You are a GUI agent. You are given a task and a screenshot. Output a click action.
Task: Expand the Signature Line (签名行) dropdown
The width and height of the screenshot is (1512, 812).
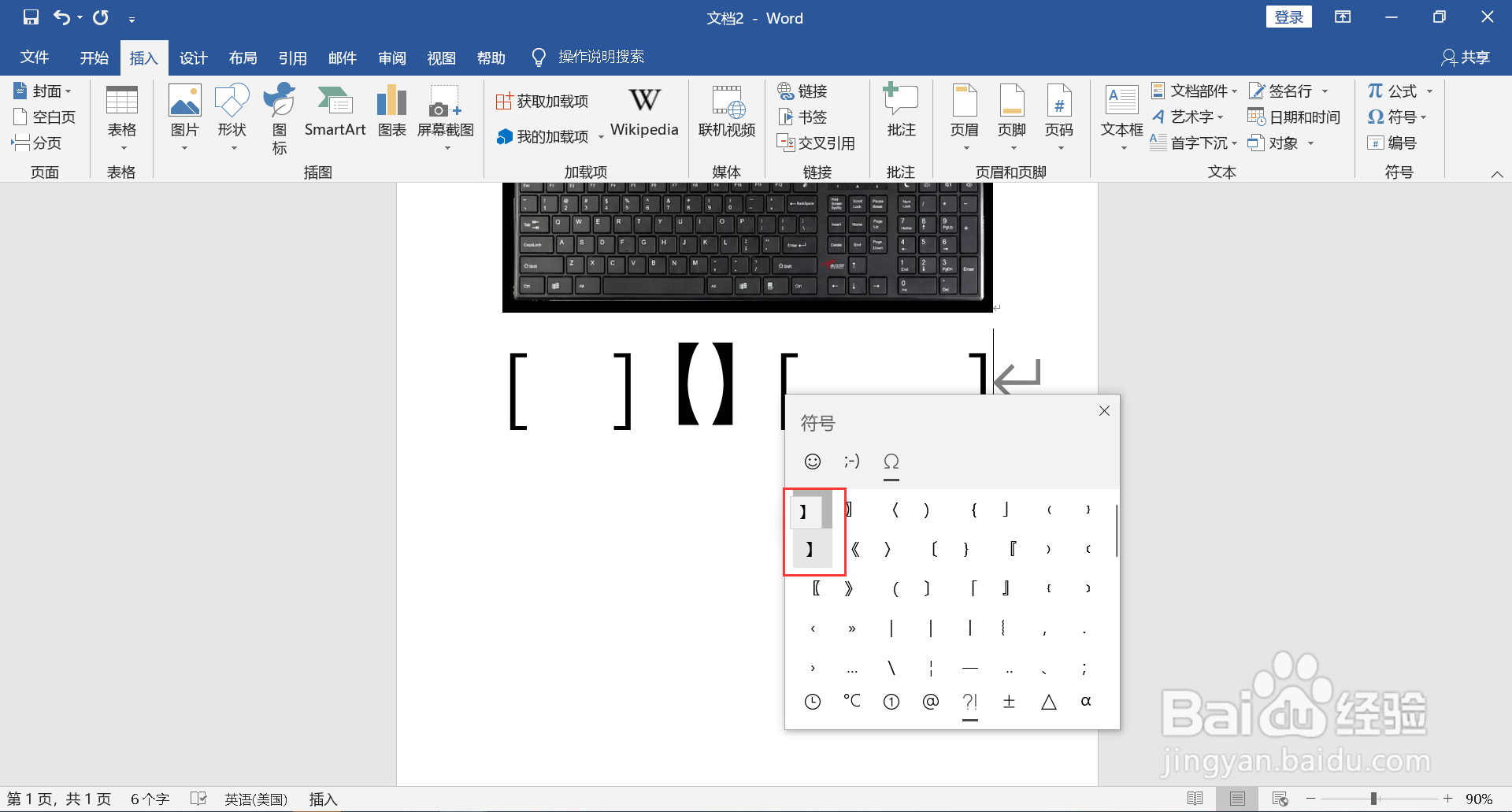pyautogui.click(x=1325, y=91)
